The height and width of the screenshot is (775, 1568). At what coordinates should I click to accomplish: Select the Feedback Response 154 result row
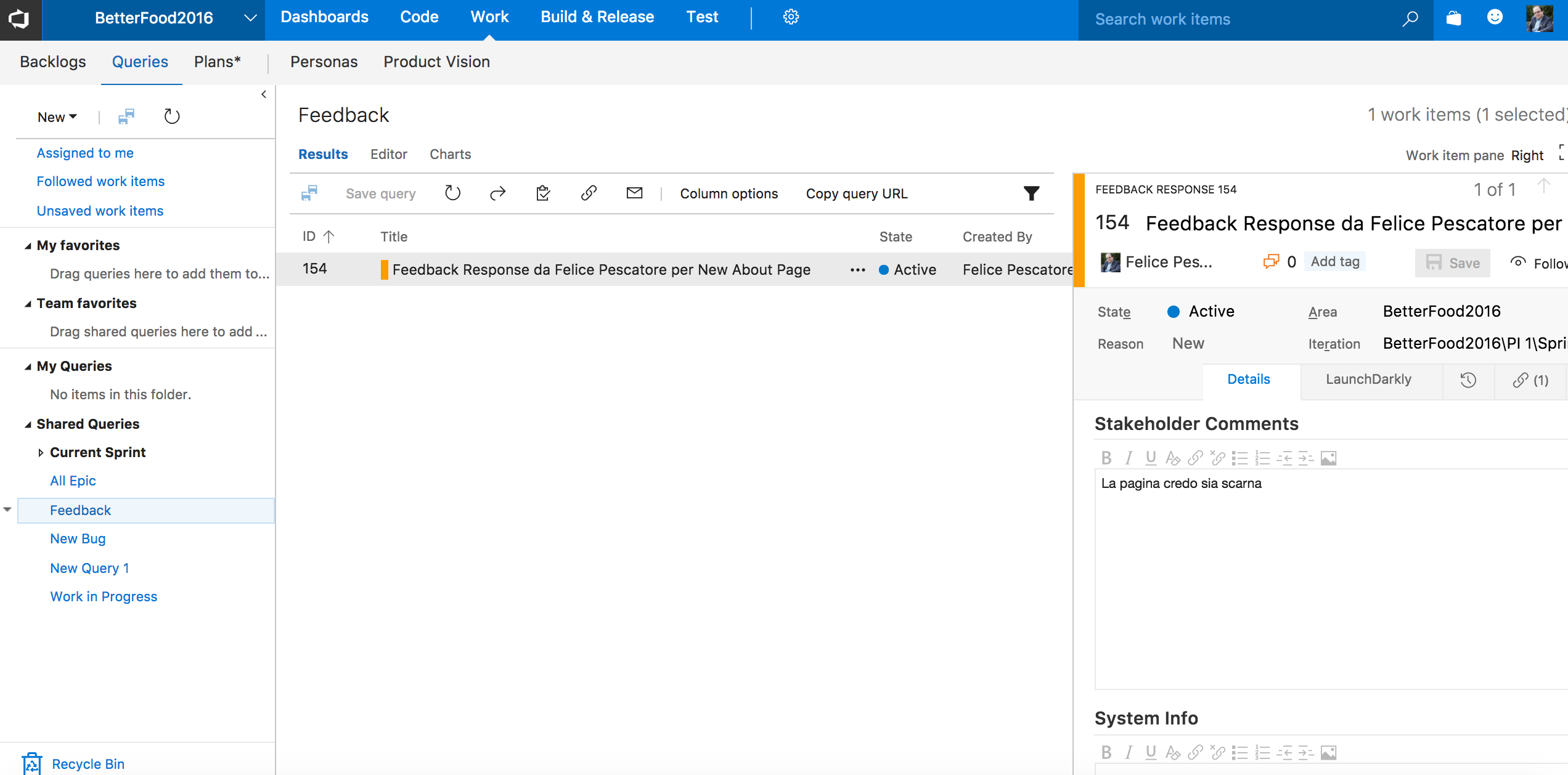[x=674, y=269]
